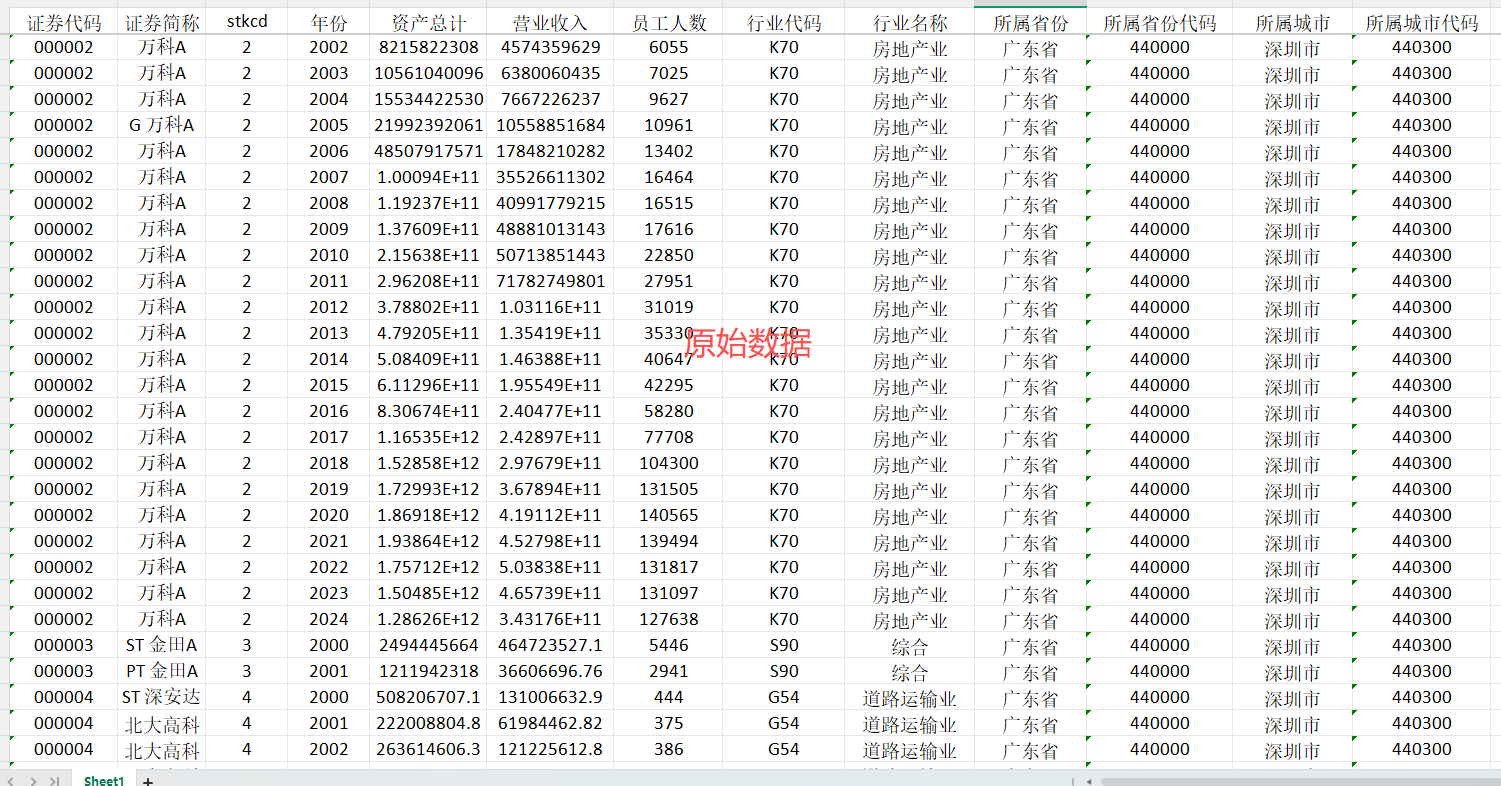Select the year cell 2024
1501x786 pixels.
329,619
